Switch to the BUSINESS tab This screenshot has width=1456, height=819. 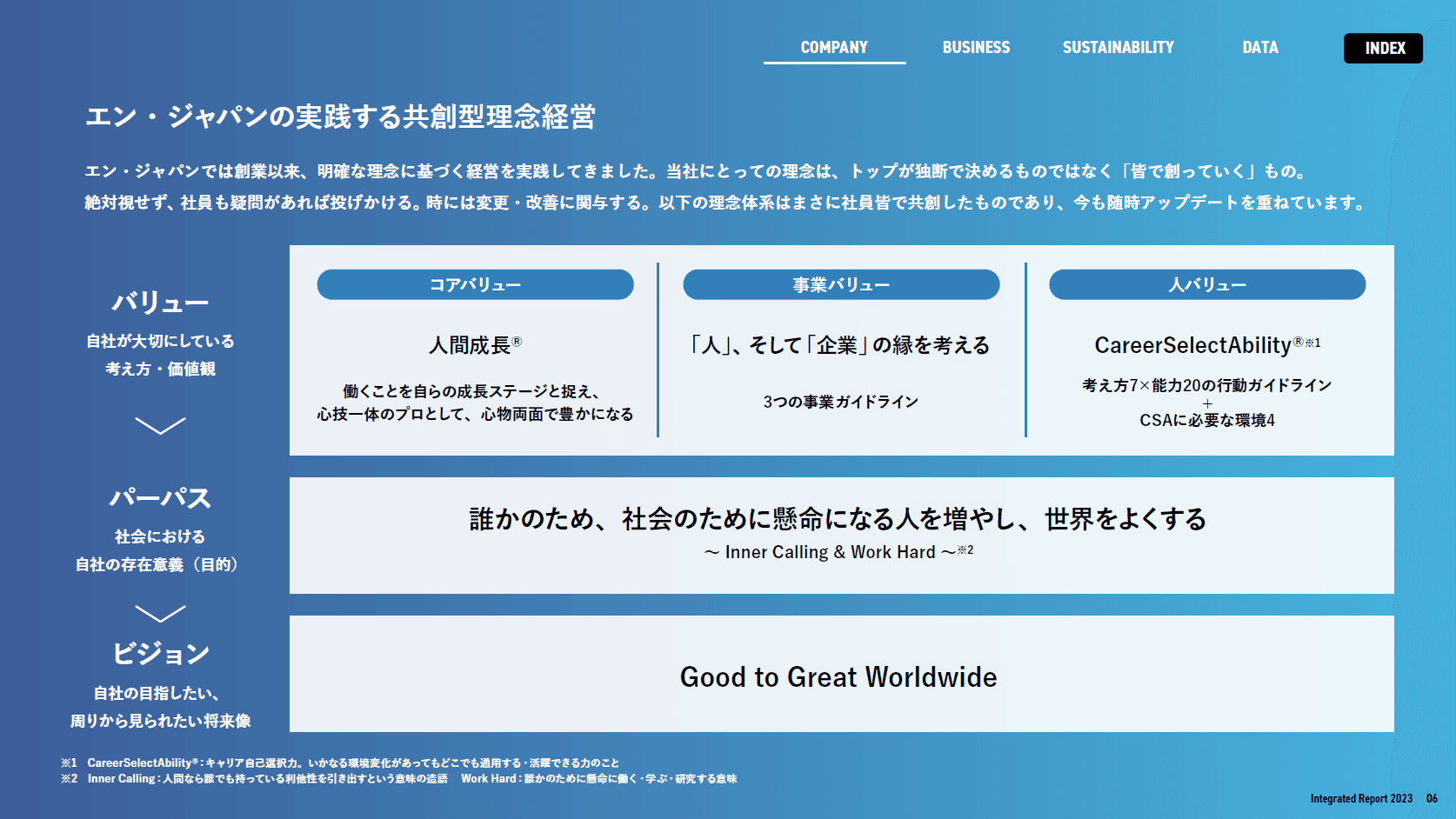coord(976,48)
